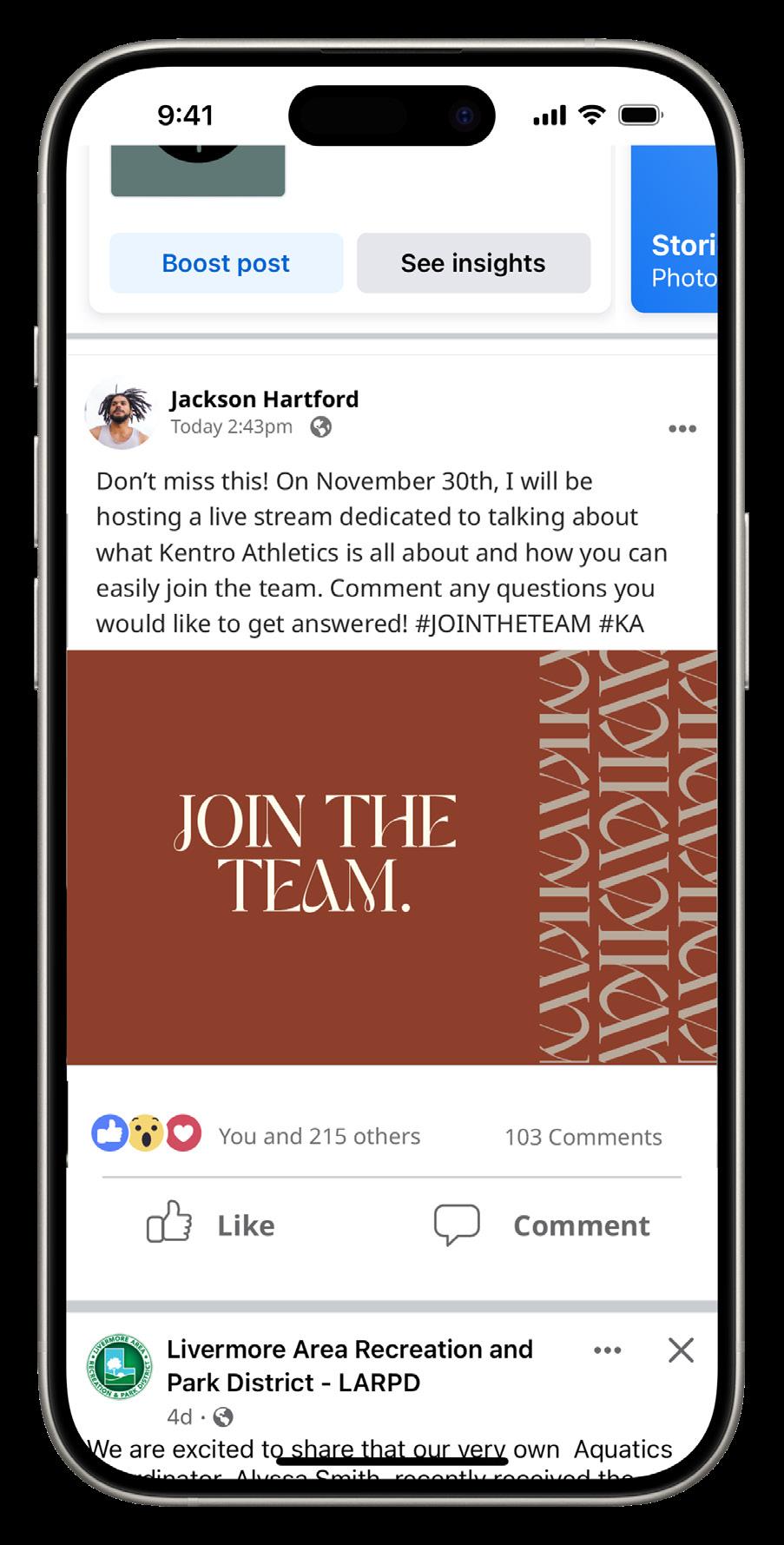The height and width of the screenshot is (1545, 784).
Task: Open the JOIN THE TEAM post image
Action: tap(392, 857)
